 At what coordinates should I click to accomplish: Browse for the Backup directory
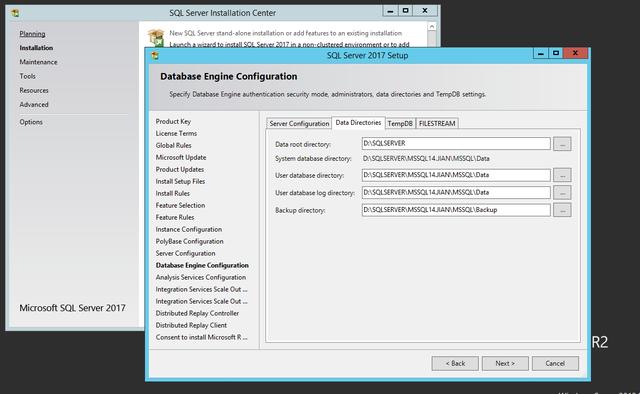562,210
